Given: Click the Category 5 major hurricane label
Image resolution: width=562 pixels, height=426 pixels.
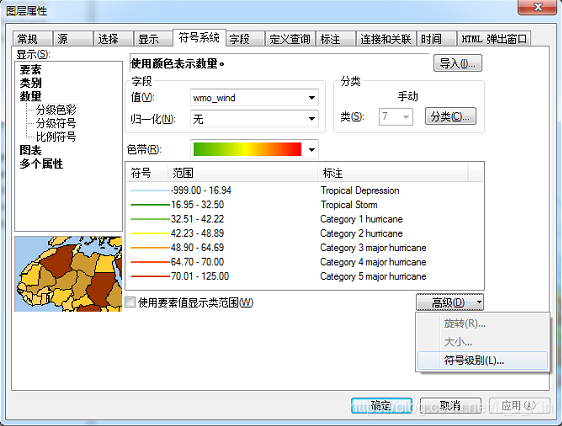Looking at the screenshot, I should click(373, 276).
